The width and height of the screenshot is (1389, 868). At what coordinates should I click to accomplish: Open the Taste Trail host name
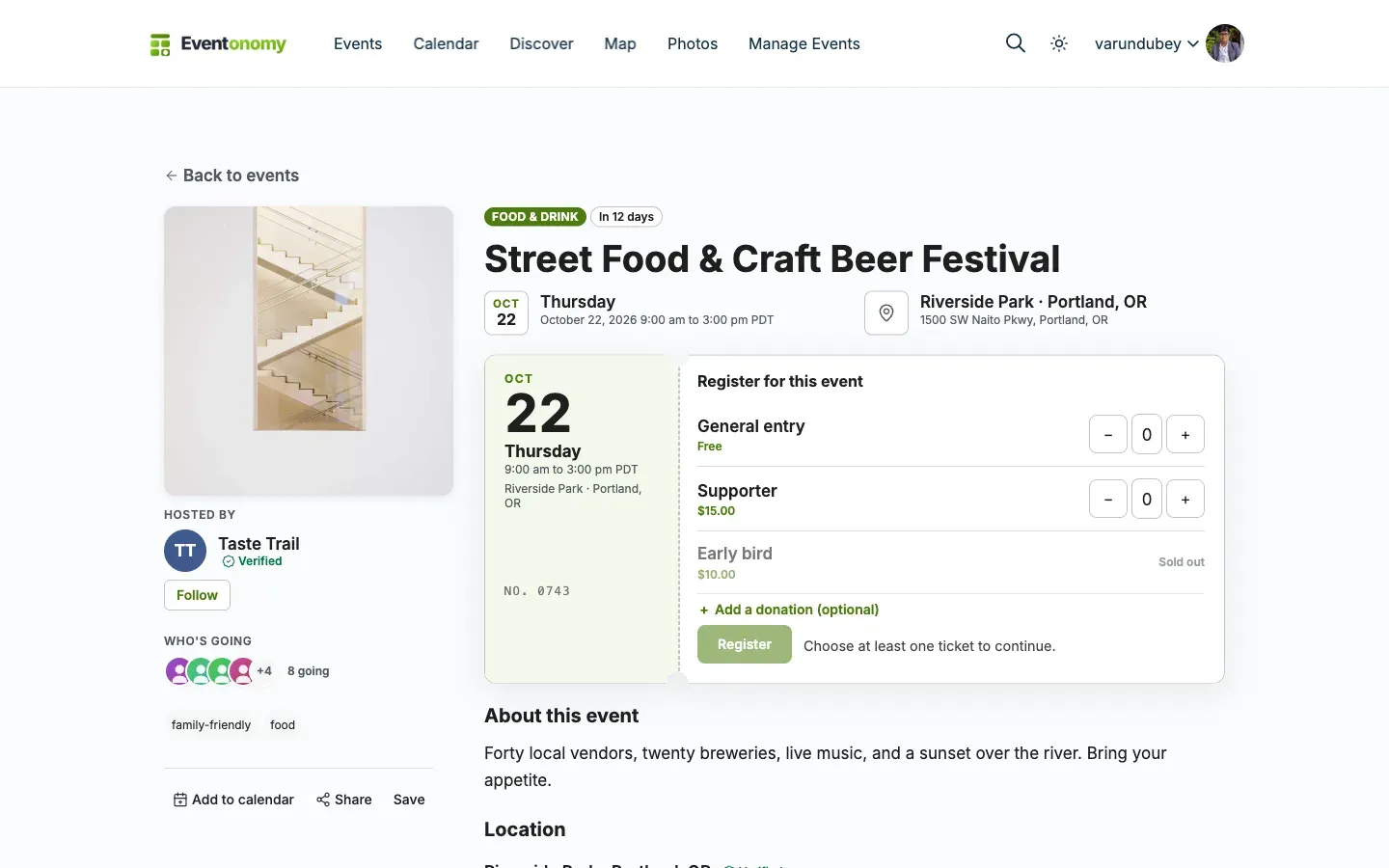[259, 544]
